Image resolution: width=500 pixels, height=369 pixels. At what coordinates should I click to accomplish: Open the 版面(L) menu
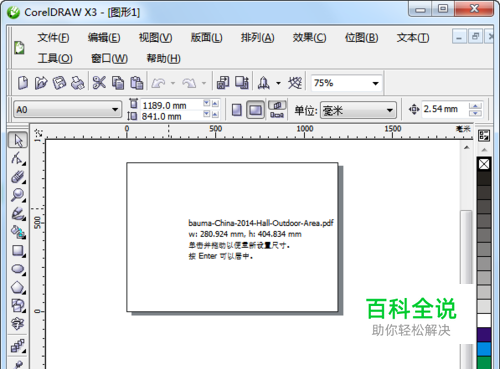(207, 38)
